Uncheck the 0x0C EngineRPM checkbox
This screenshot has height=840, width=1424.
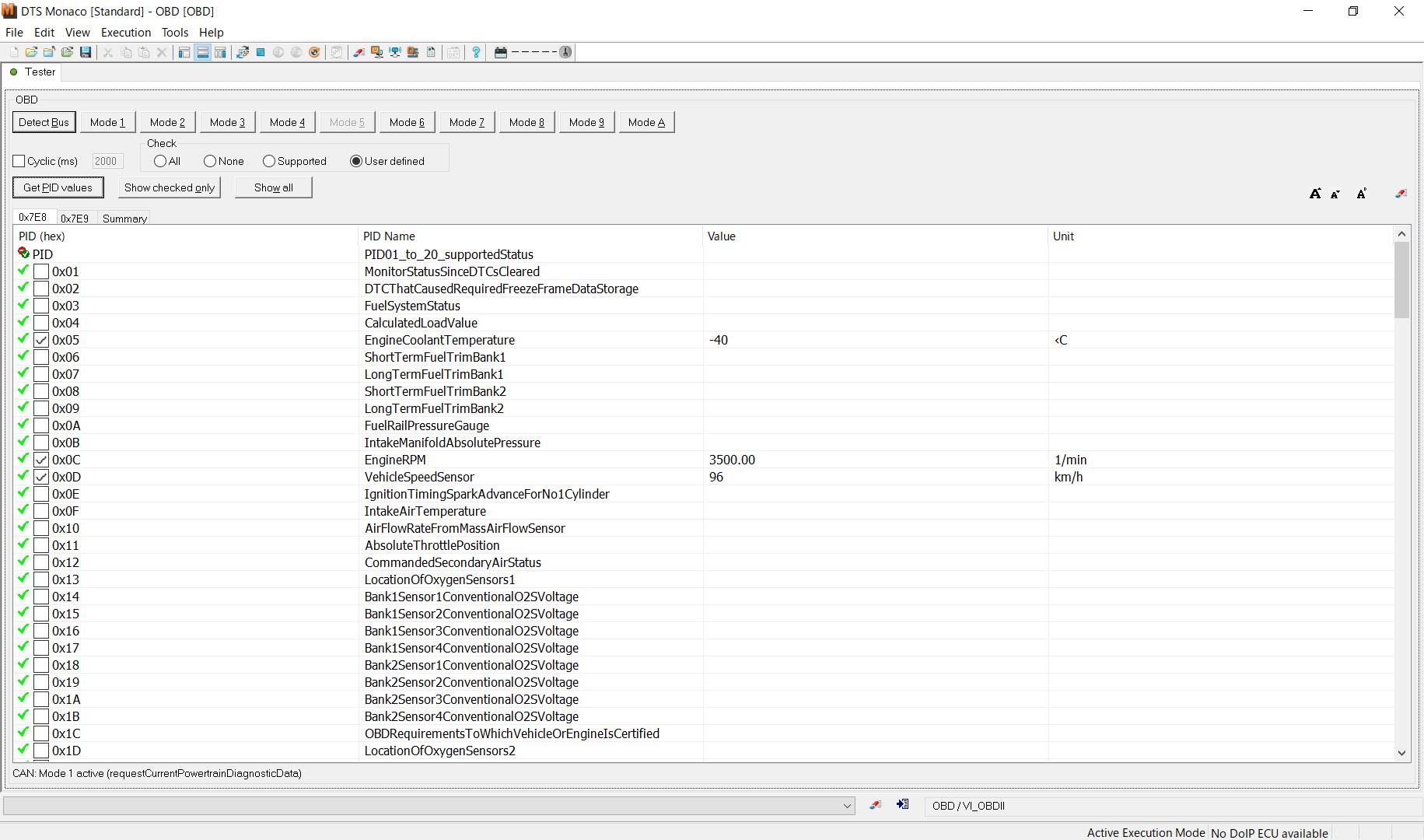[41, 460]
